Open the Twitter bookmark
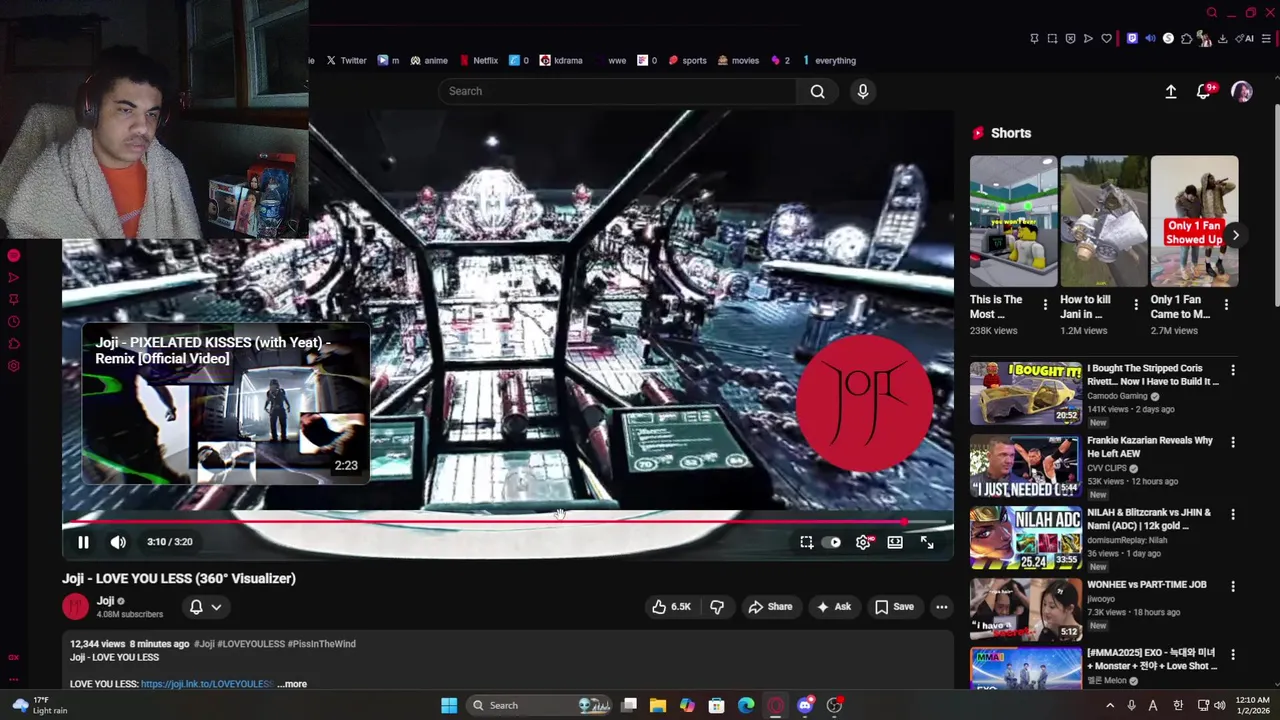 point(346,60)
